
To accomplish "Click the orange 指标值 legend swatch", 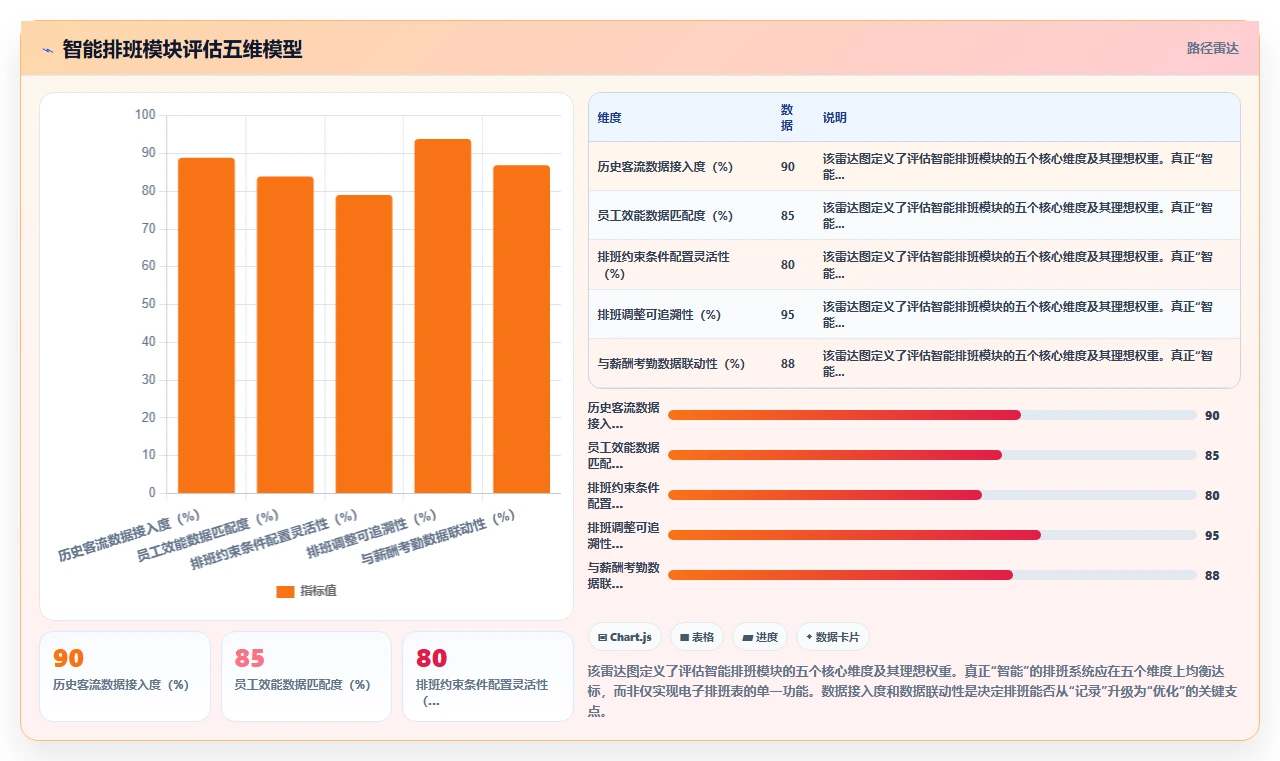I will pyautogui.click(x=285, y=591).
